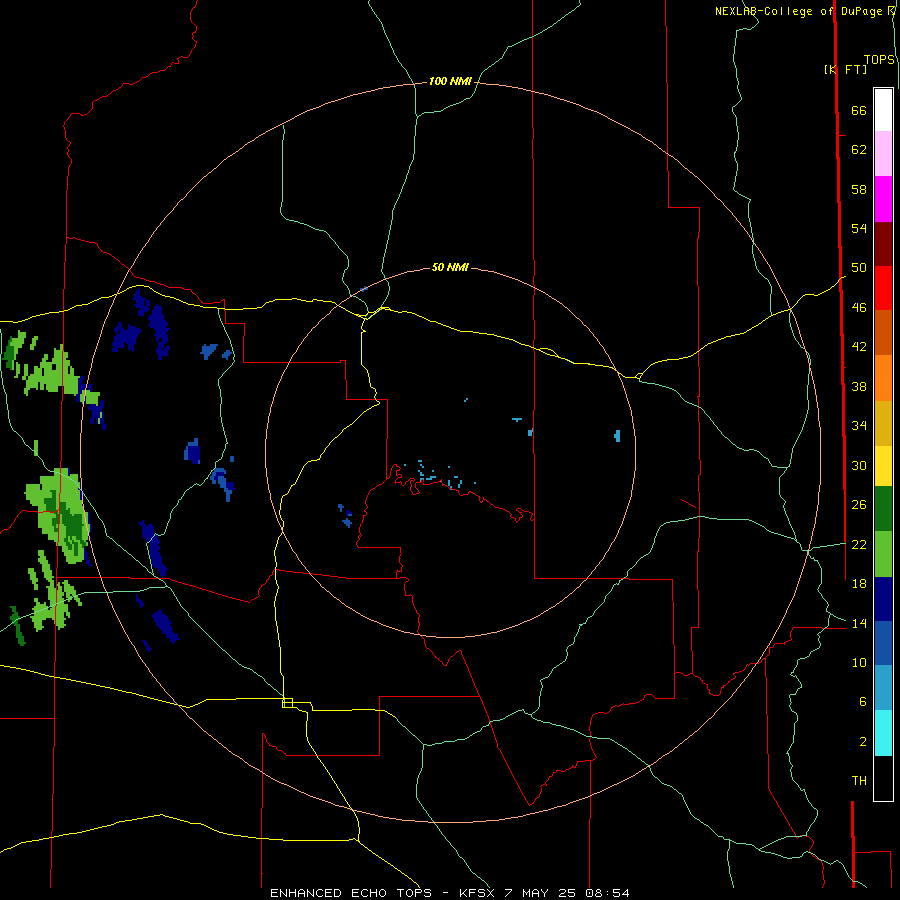The height and width of the screenshot is (900, 900).
Task: Click the "46" legend value
Action: point(859,307)
